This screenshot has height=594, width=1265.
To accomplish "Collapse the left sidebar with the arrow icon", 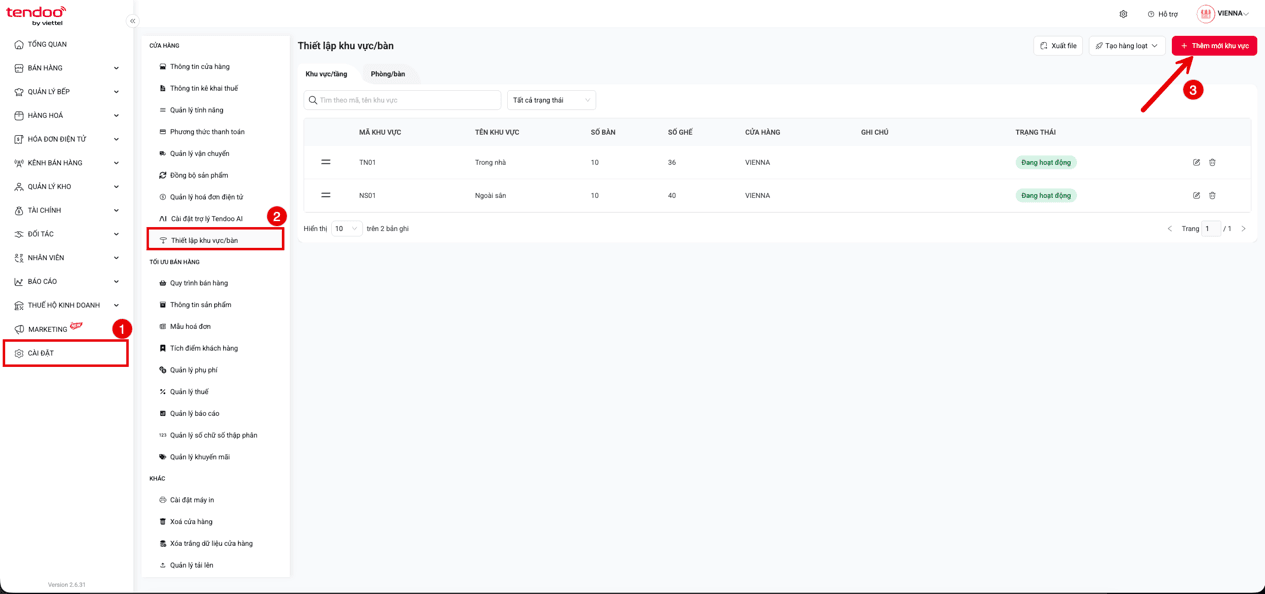I will pos(132,21).
